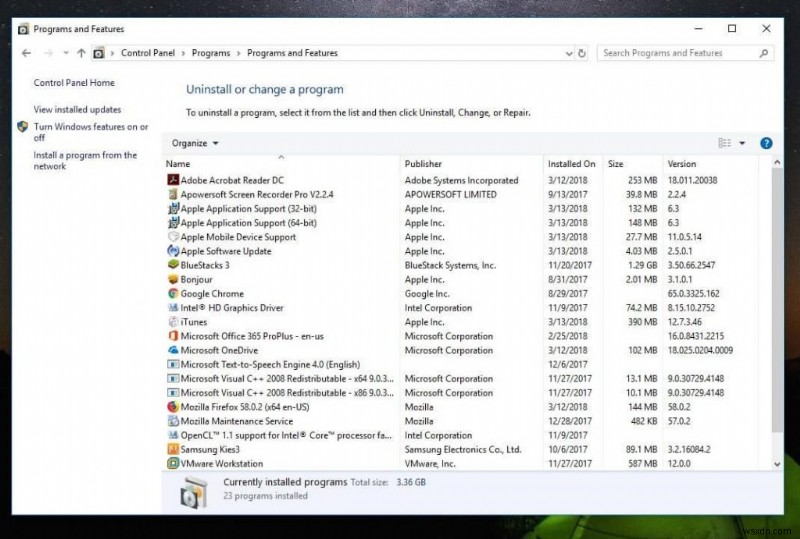
Task: Open Install a program from the network
Action: tap(85, 160)
